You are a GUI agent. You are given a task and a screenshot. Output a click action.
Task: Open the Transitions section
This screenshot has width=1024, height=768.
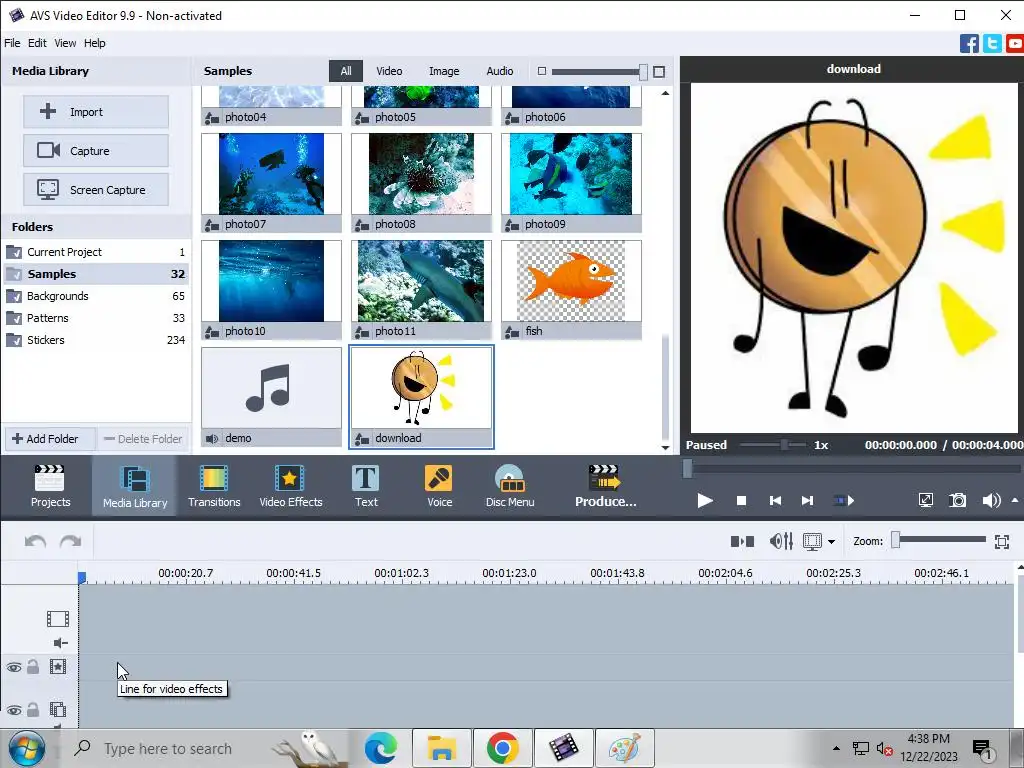pos(214,487)
